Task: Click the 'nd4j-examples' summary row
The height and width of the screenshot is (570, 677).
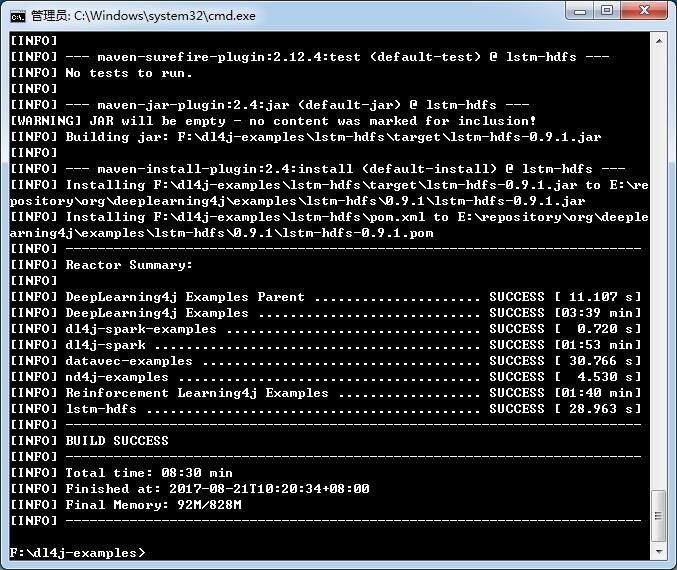Action: coord(326,377)
